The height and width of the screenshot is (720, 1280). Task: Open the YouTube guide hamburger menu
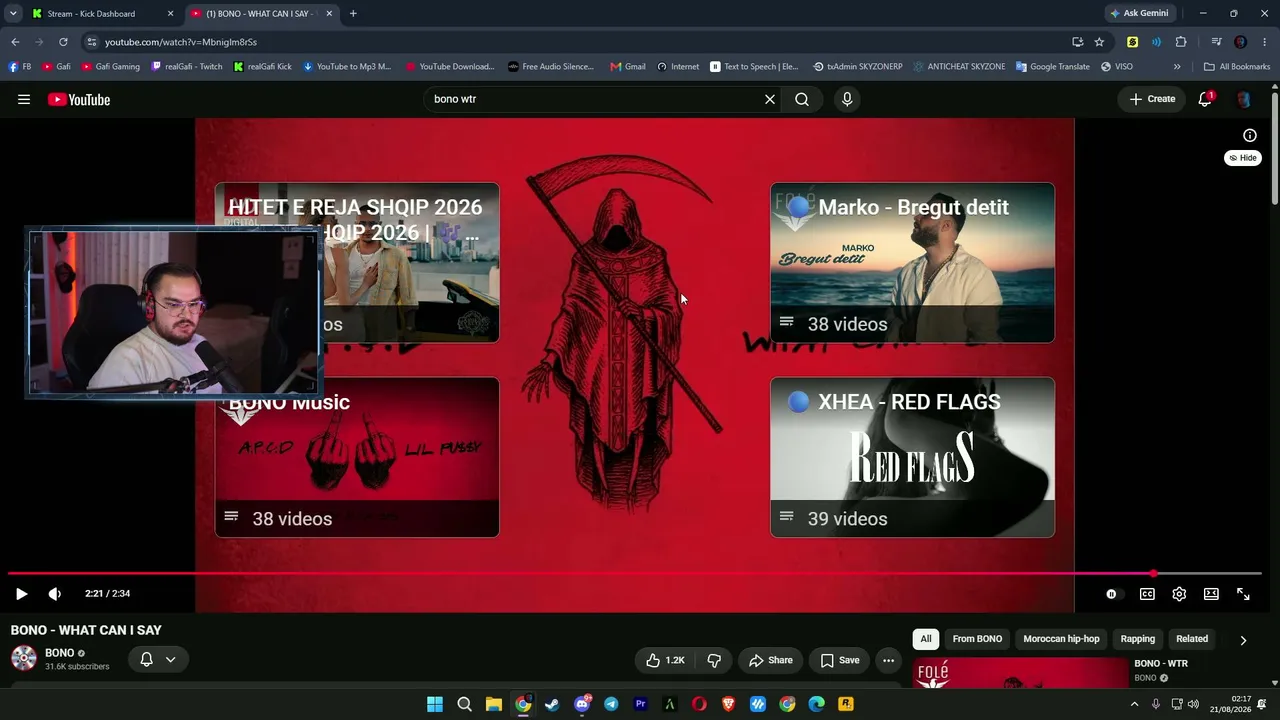(24, 99)
